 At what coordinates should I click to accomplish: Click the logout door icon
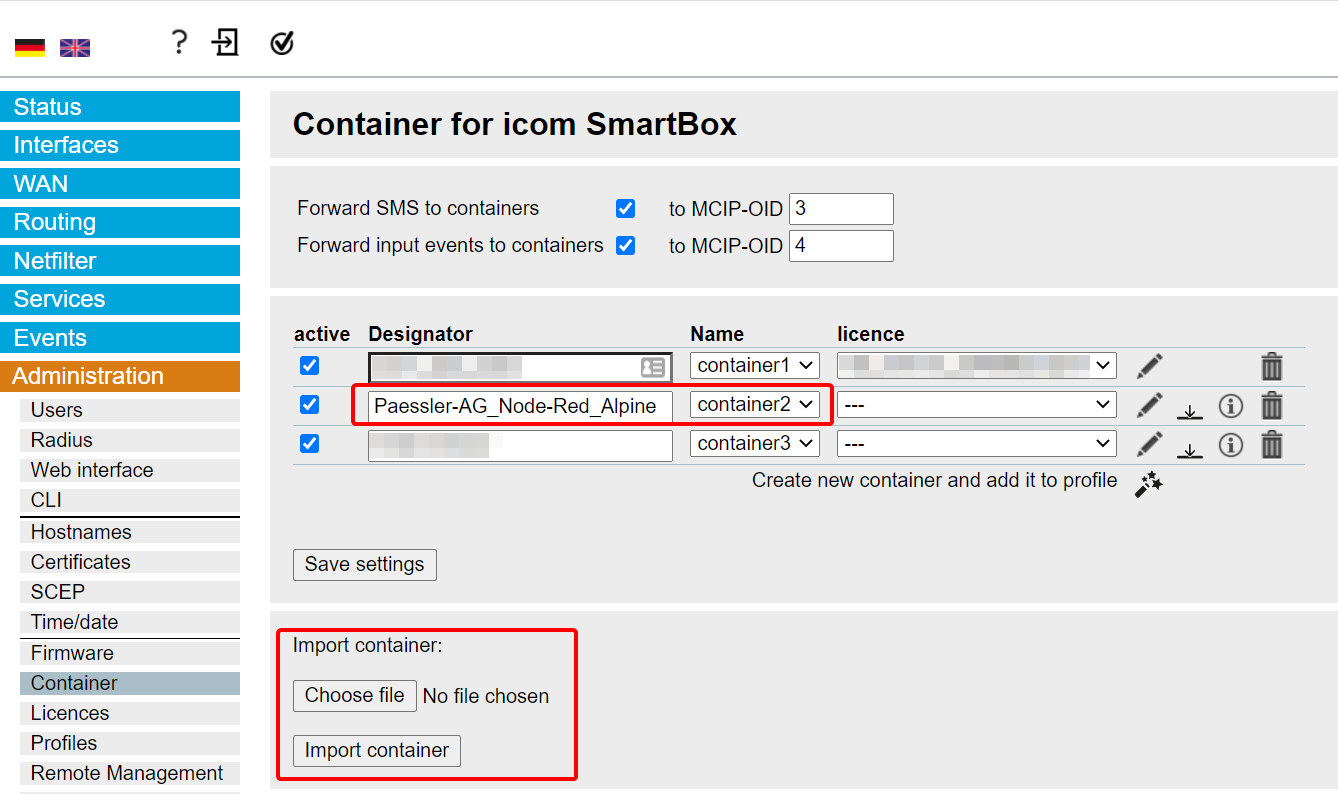[x=226, y=42]
